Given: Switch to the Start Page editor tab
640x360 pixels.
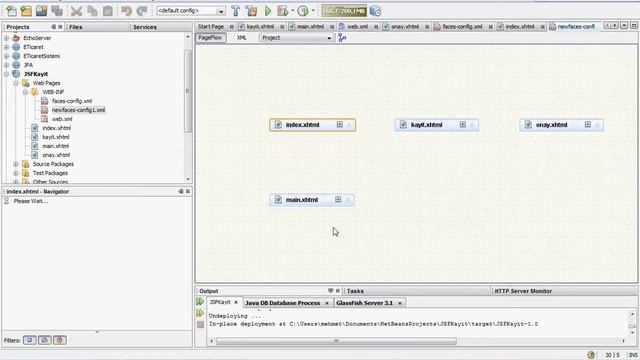Looking at the screenshot, I should click(211, 27).
